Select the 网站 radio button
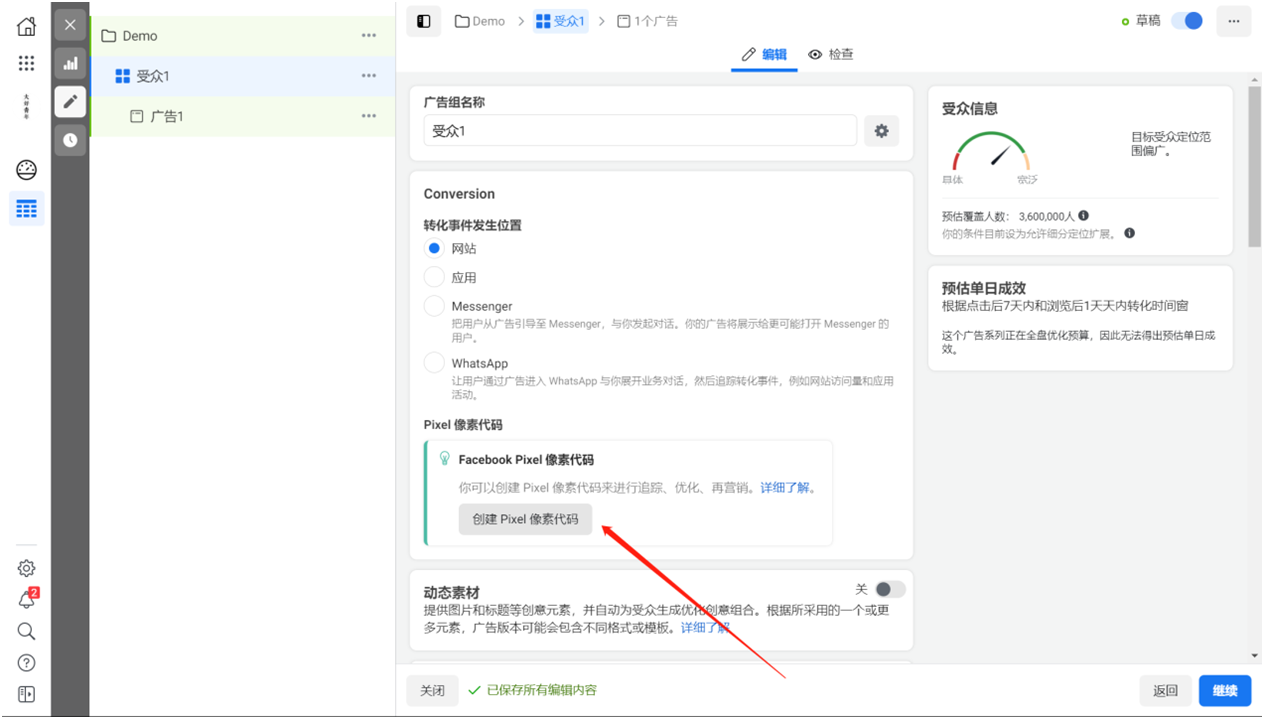Viewport: 1264px width, 719px height. 433,248
